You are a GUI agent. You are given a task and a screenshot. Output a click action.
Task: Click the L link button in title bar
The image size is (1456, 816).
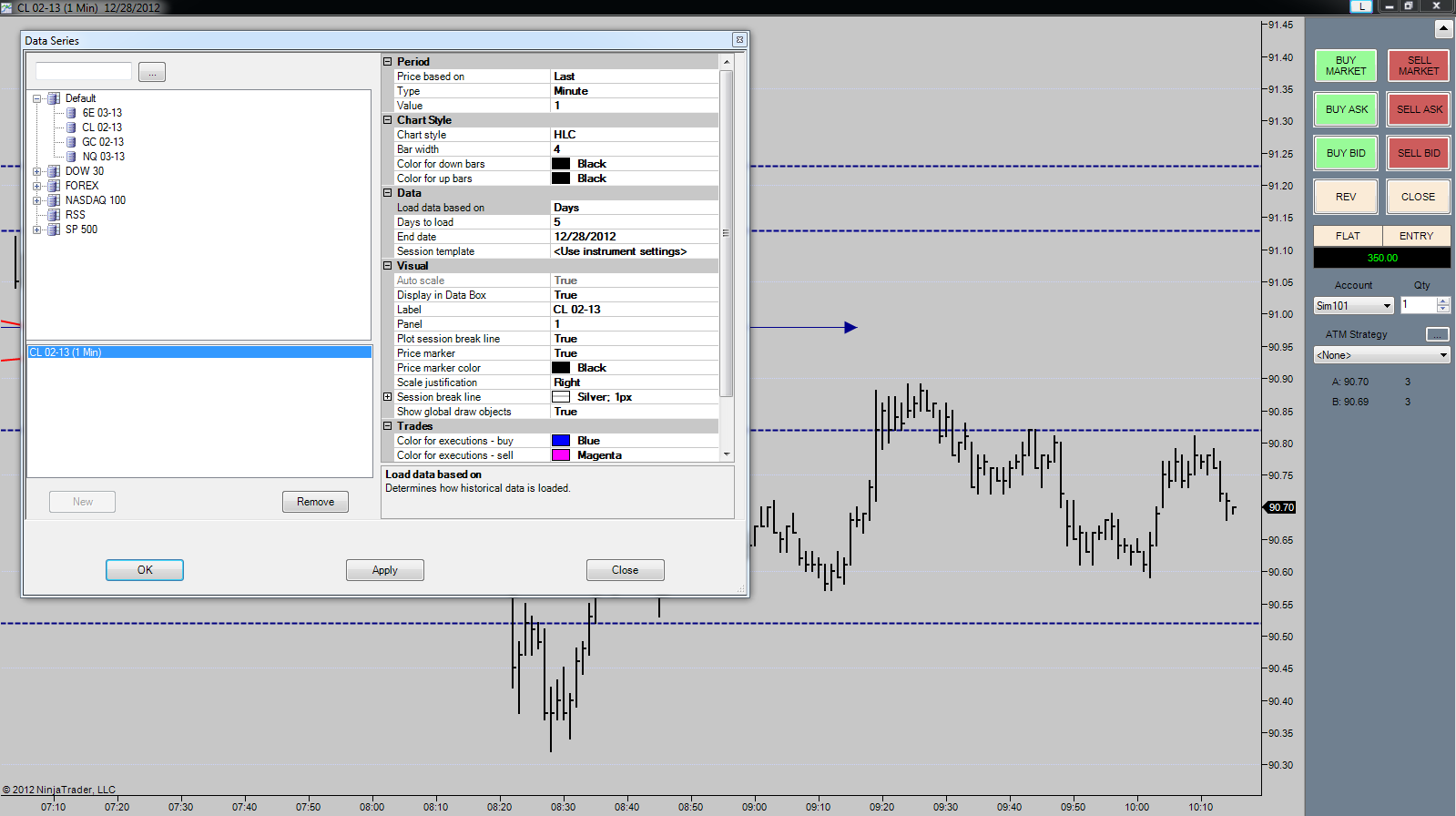tap(1360, 6)
